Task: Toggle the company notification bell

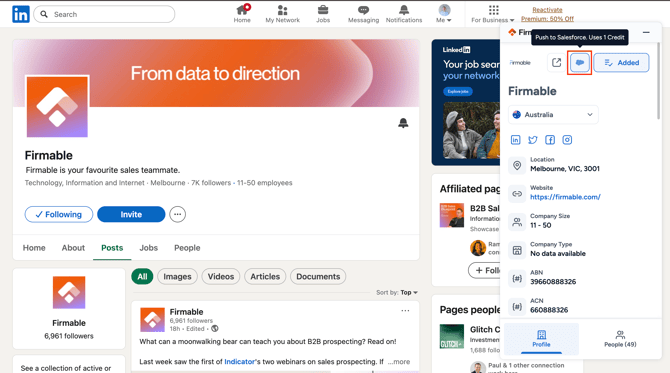Action: click(x=403, y=123)
